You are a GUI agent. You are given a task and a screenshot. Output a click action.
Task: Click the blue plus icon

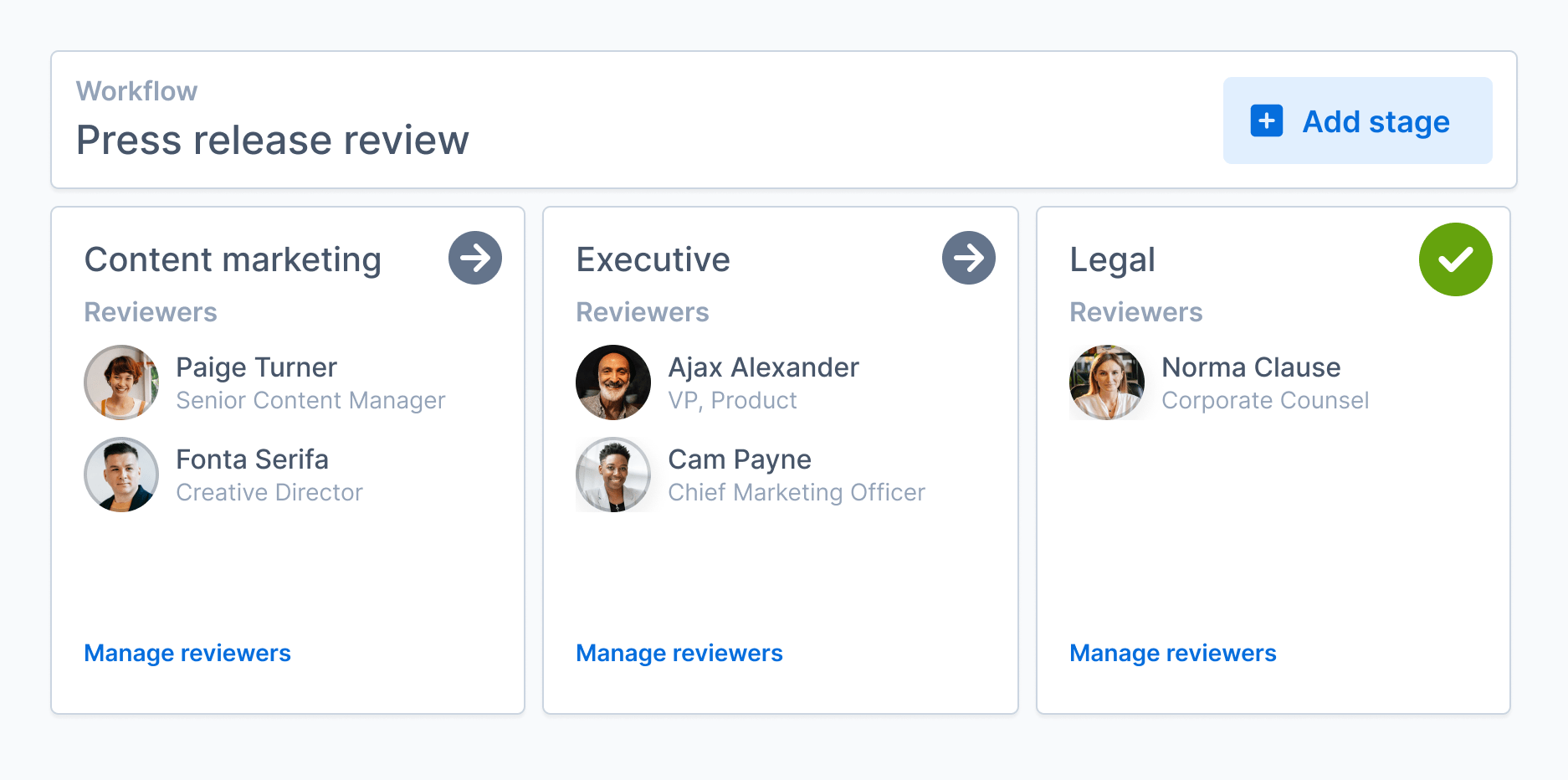[x=1266, y=121]
